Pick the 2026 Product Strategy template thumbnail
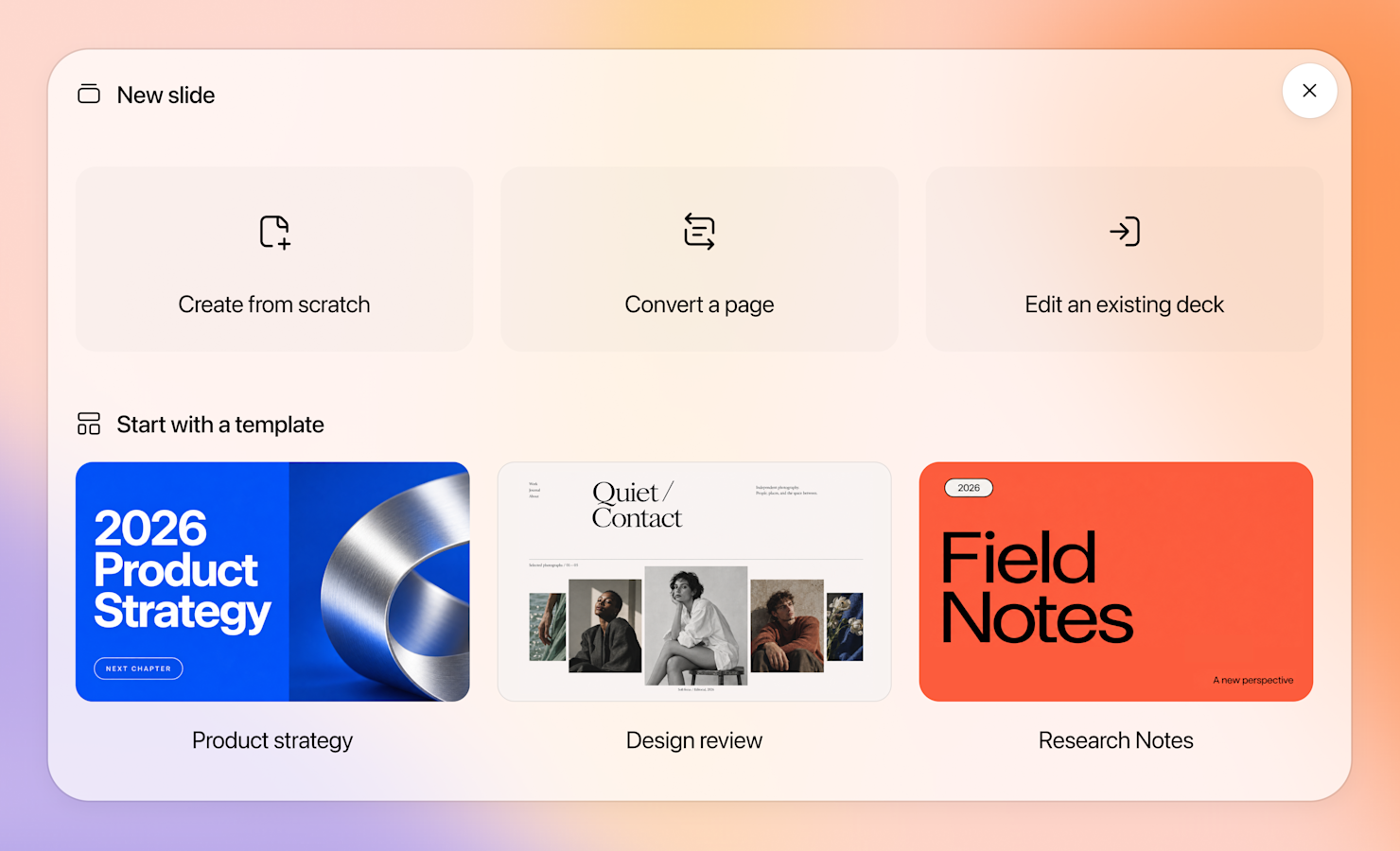The image size is (1400, 851). coord(272,582)
